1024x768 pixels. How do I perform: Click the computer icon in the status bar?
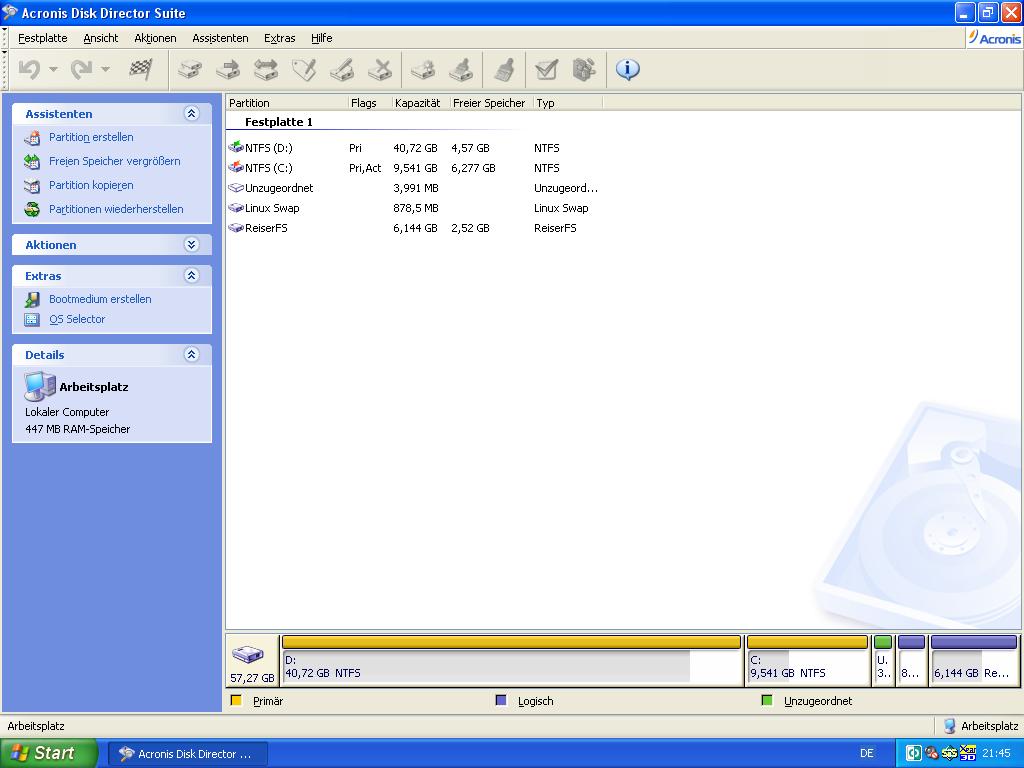pos(950,726)
